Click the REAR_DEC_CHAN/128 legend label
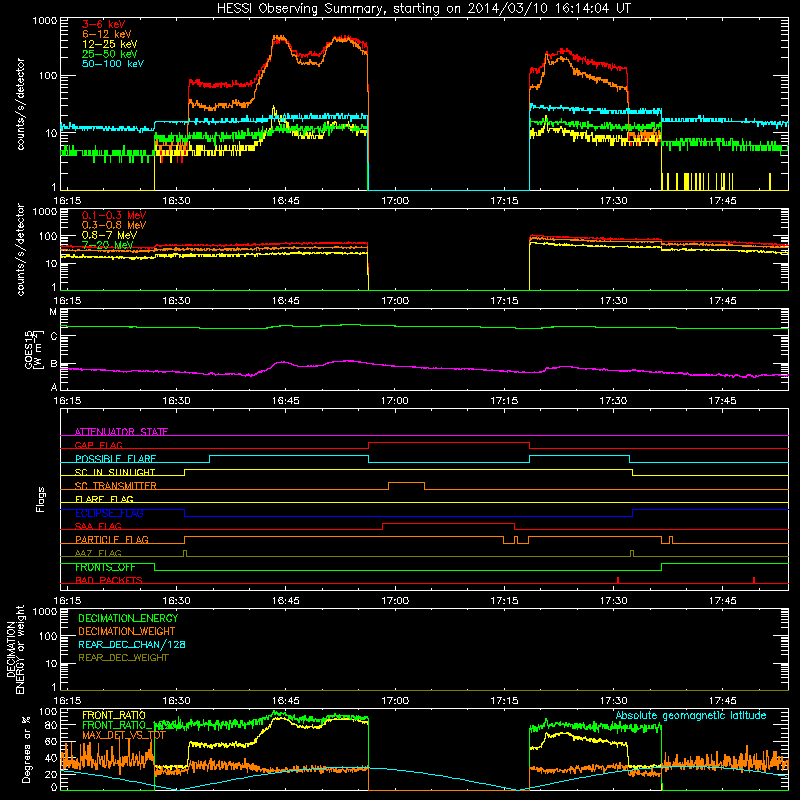Viewport: 800px width, 800px height. pos(132,644)
